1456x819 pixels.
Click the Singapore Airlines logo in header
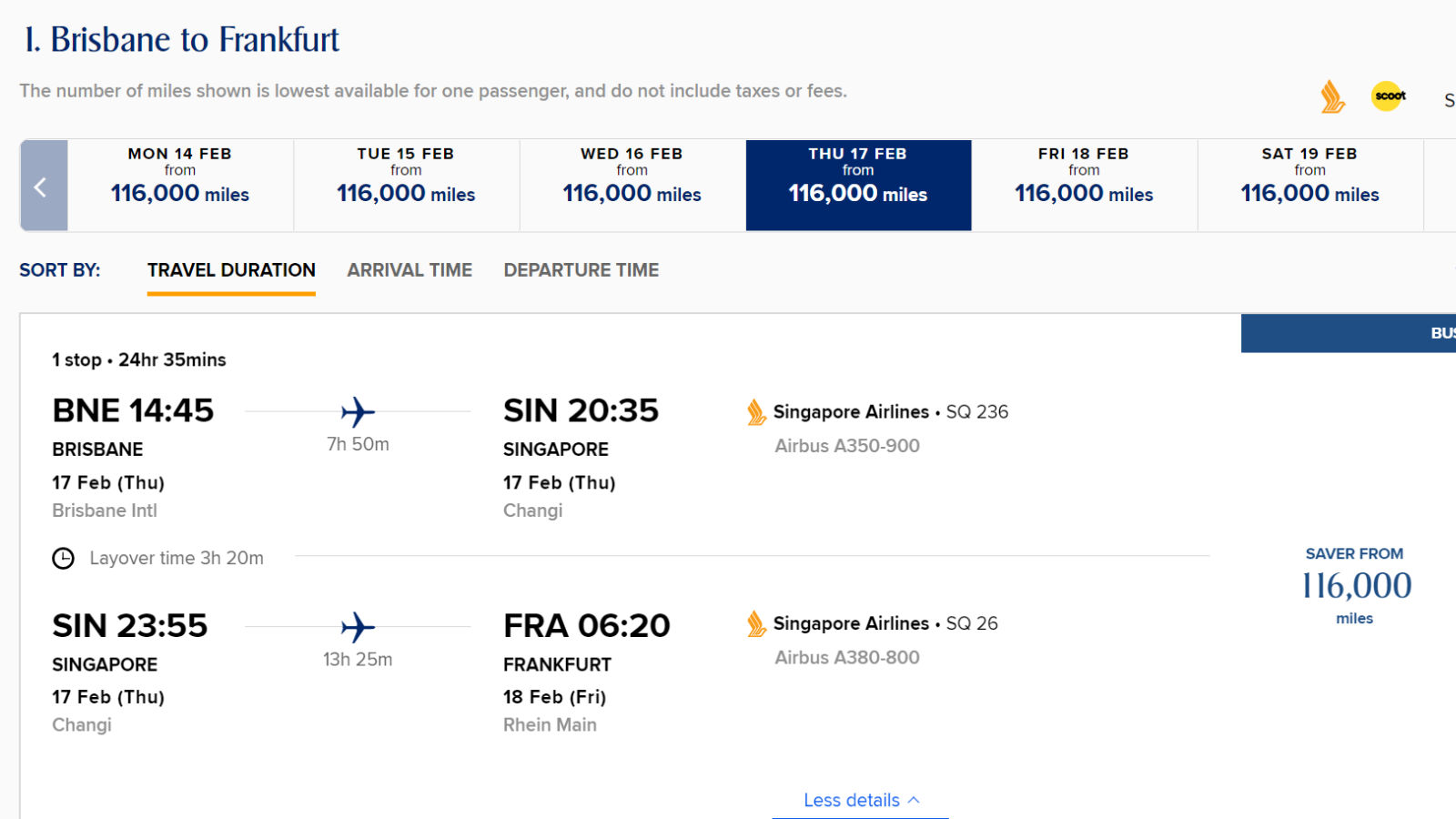[1332, 96]
